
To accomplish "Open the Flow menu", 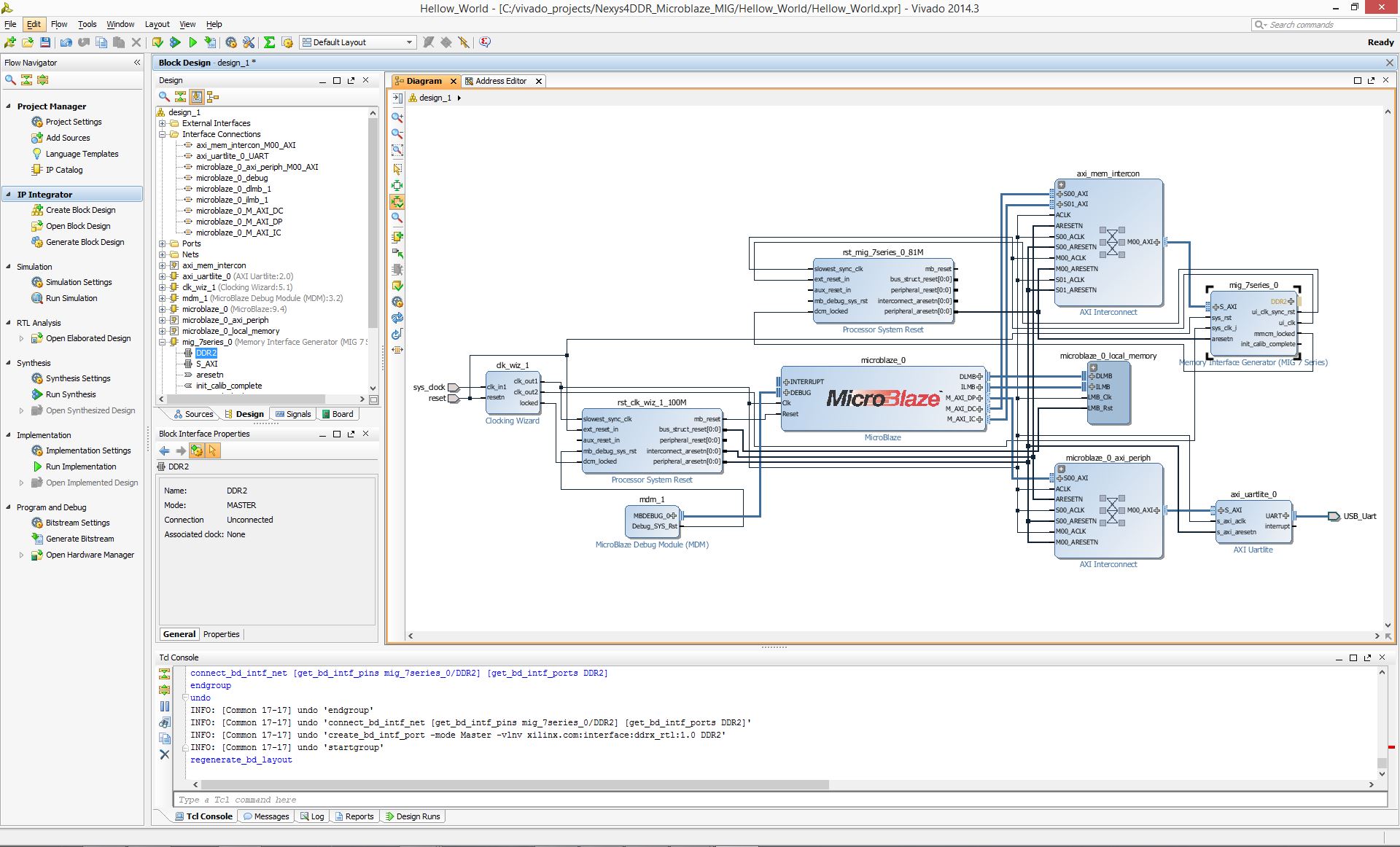I will click(59, 24).
